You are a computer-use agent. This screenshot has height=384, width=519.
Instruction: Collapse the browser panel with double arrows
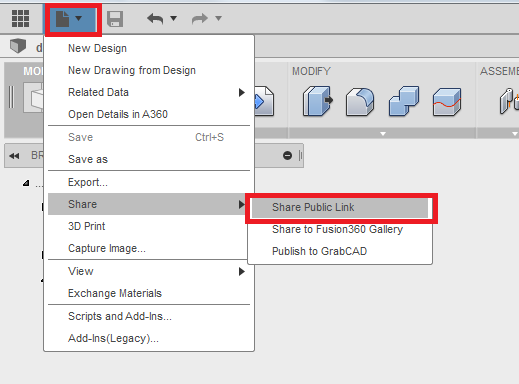tap(14, 156)
